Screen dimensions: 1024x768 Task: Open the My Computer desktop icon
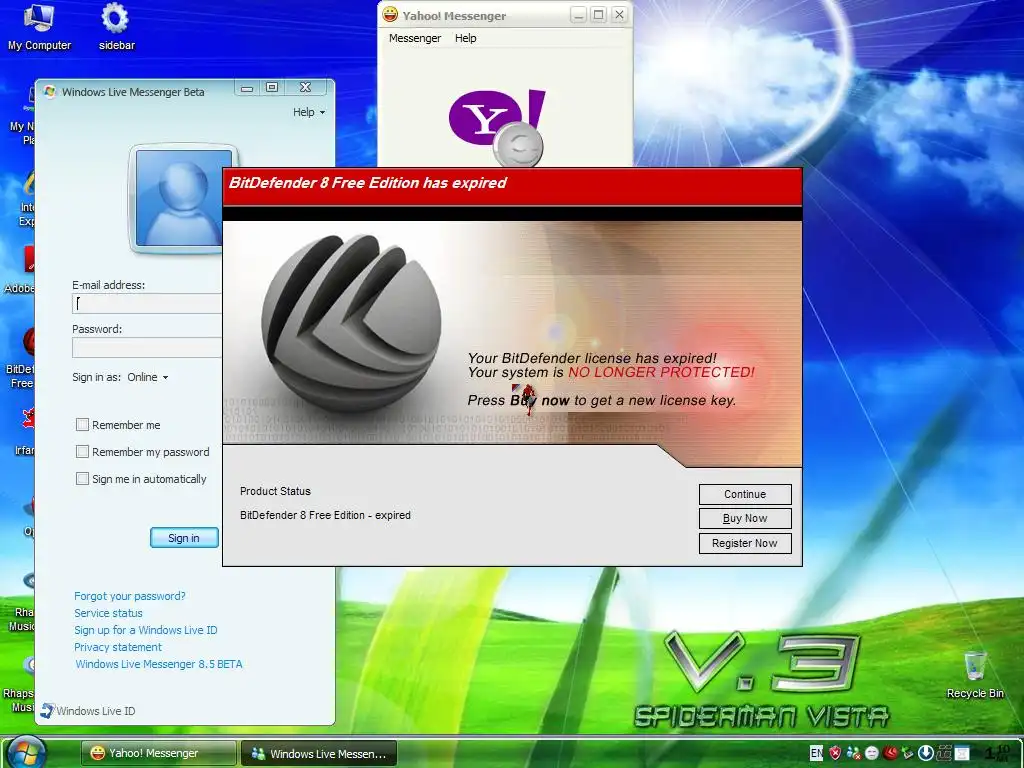(39, 27)
